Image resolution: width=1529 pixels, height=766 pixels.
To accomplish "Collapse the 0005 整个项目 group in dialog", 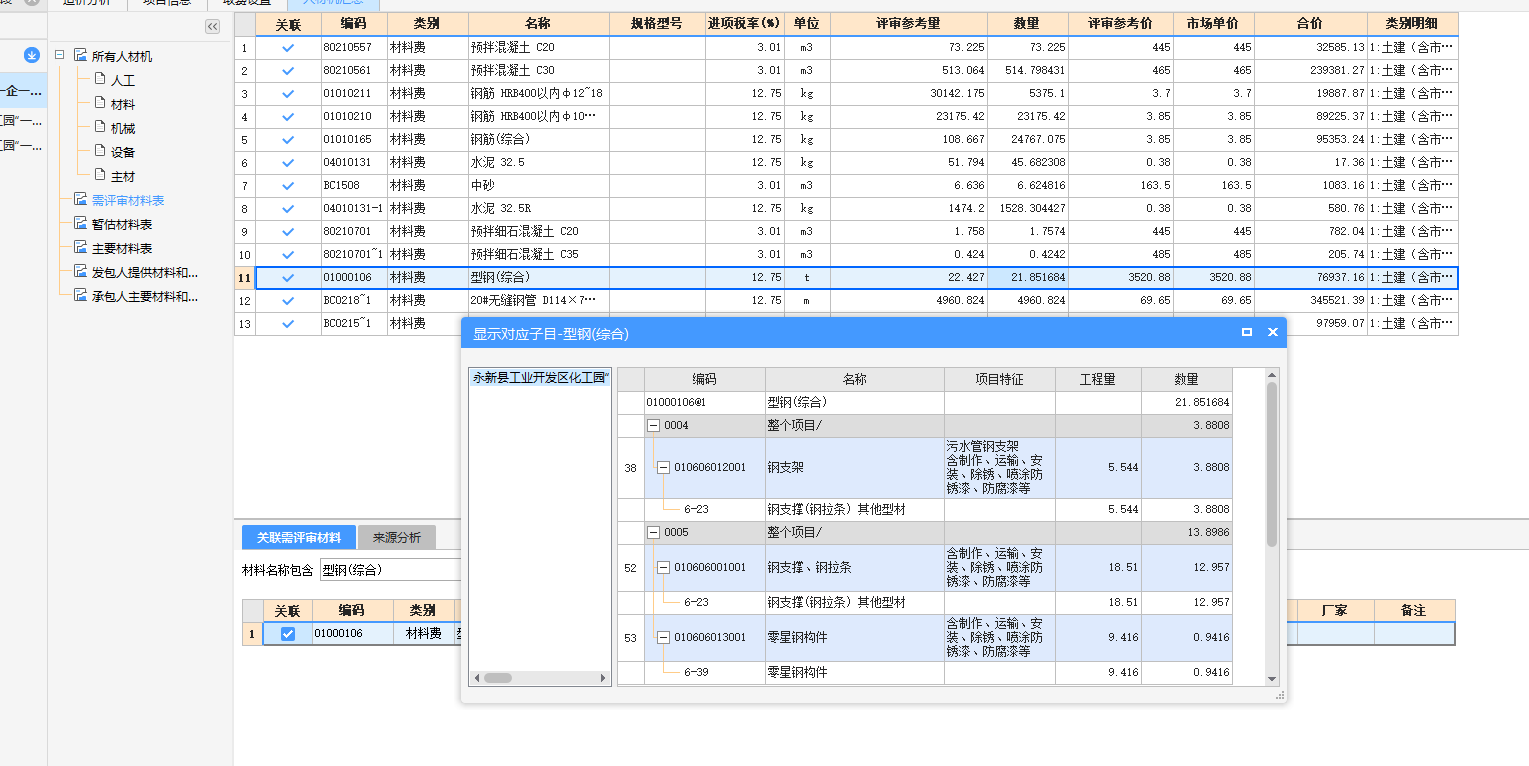I will (x=654, y=532).
